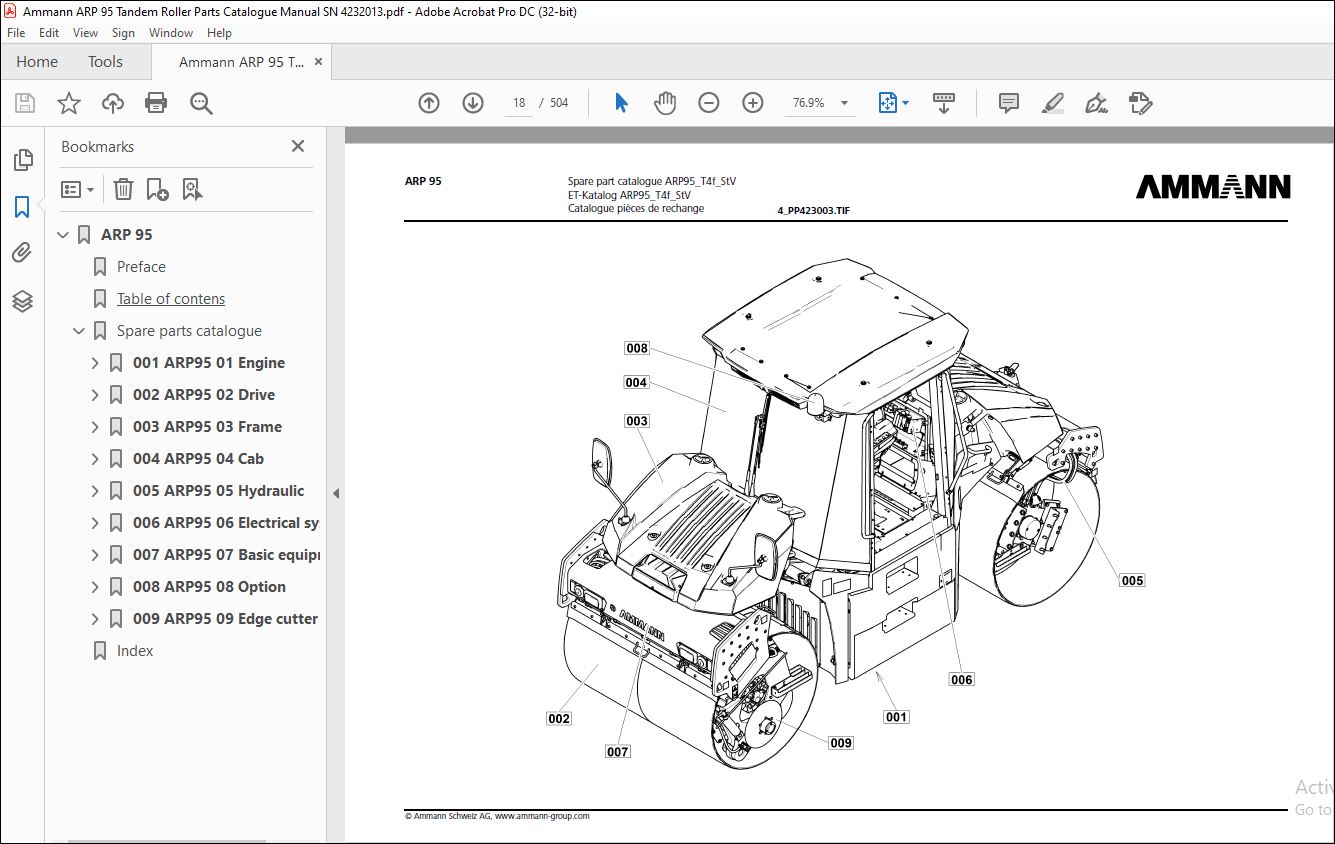This screenshot has height=844, width=1335.
Task: Add a new bookmark
Action: 157,189
